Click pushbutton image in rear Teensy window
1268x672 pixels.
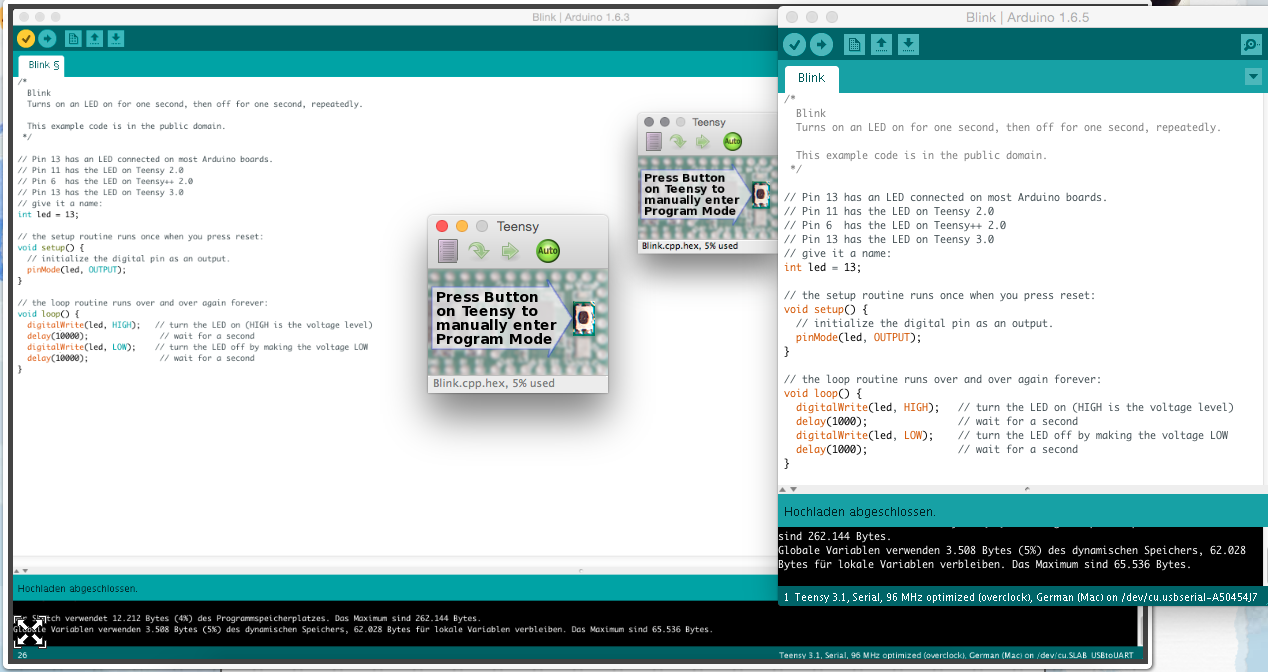(x=761, y=194)
